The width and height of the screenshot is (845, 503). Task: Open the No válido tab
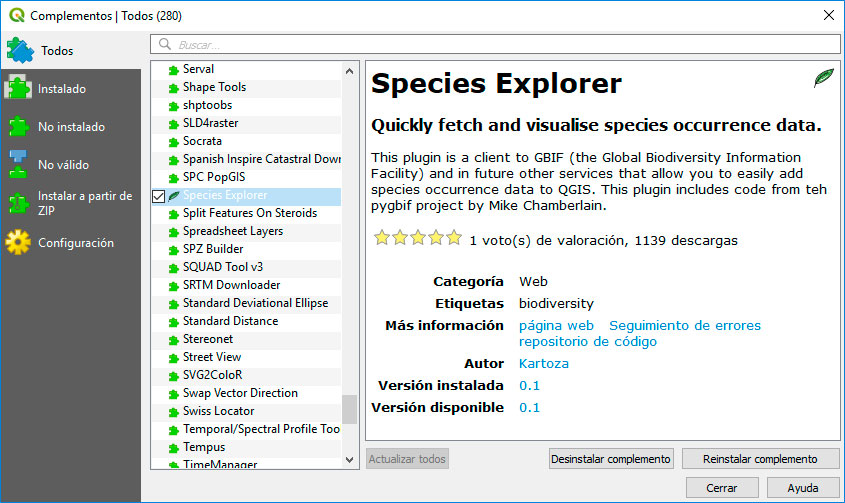tap(71, 164)
